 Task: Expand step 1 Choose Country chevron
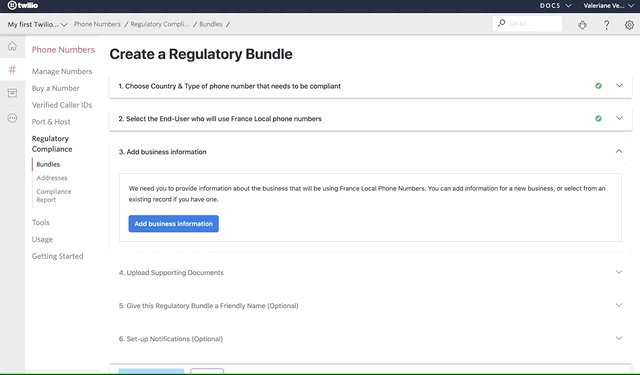point(619,86)
